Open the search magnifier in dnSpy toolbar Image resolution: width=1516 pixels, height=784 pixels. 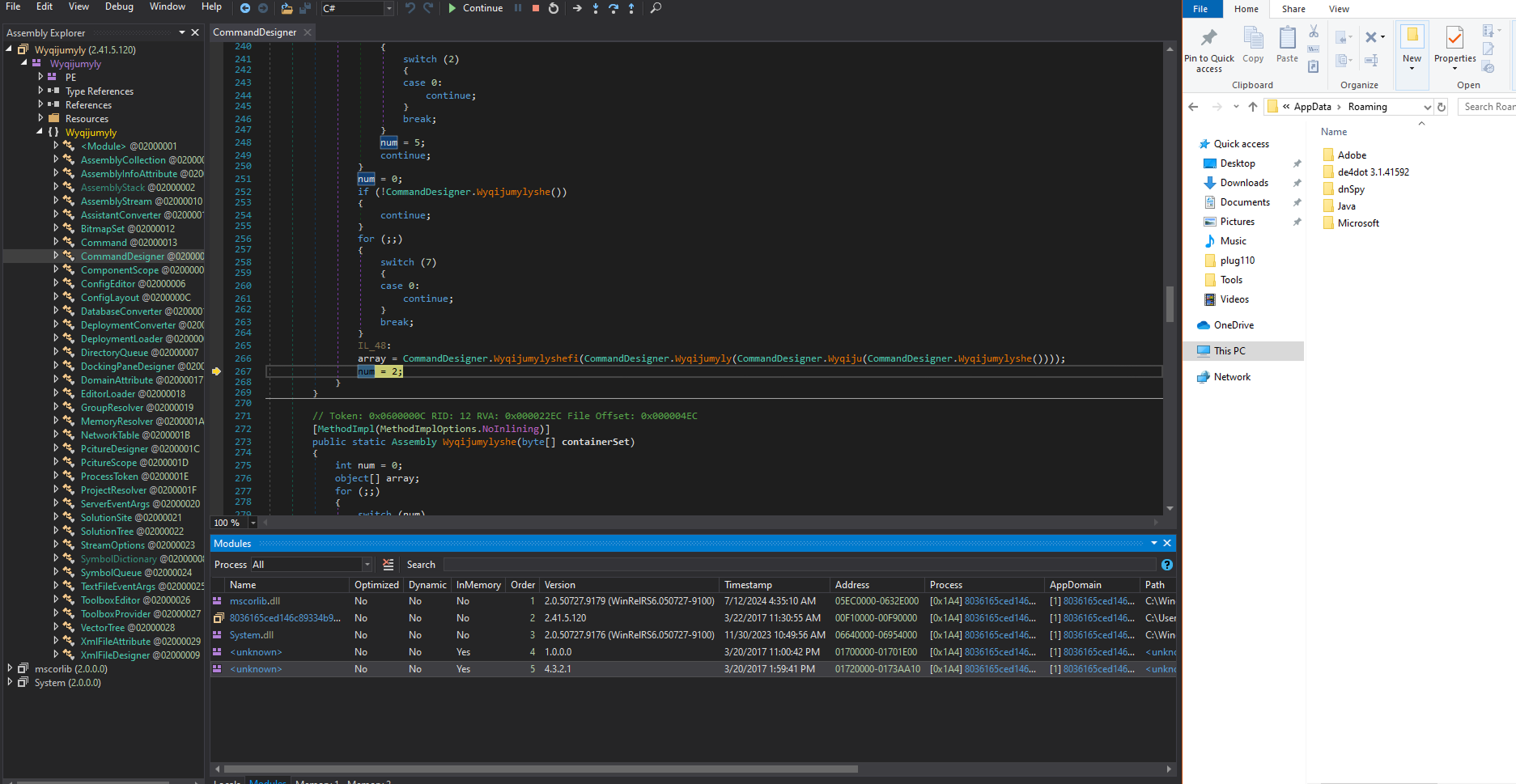pos(656,8)
